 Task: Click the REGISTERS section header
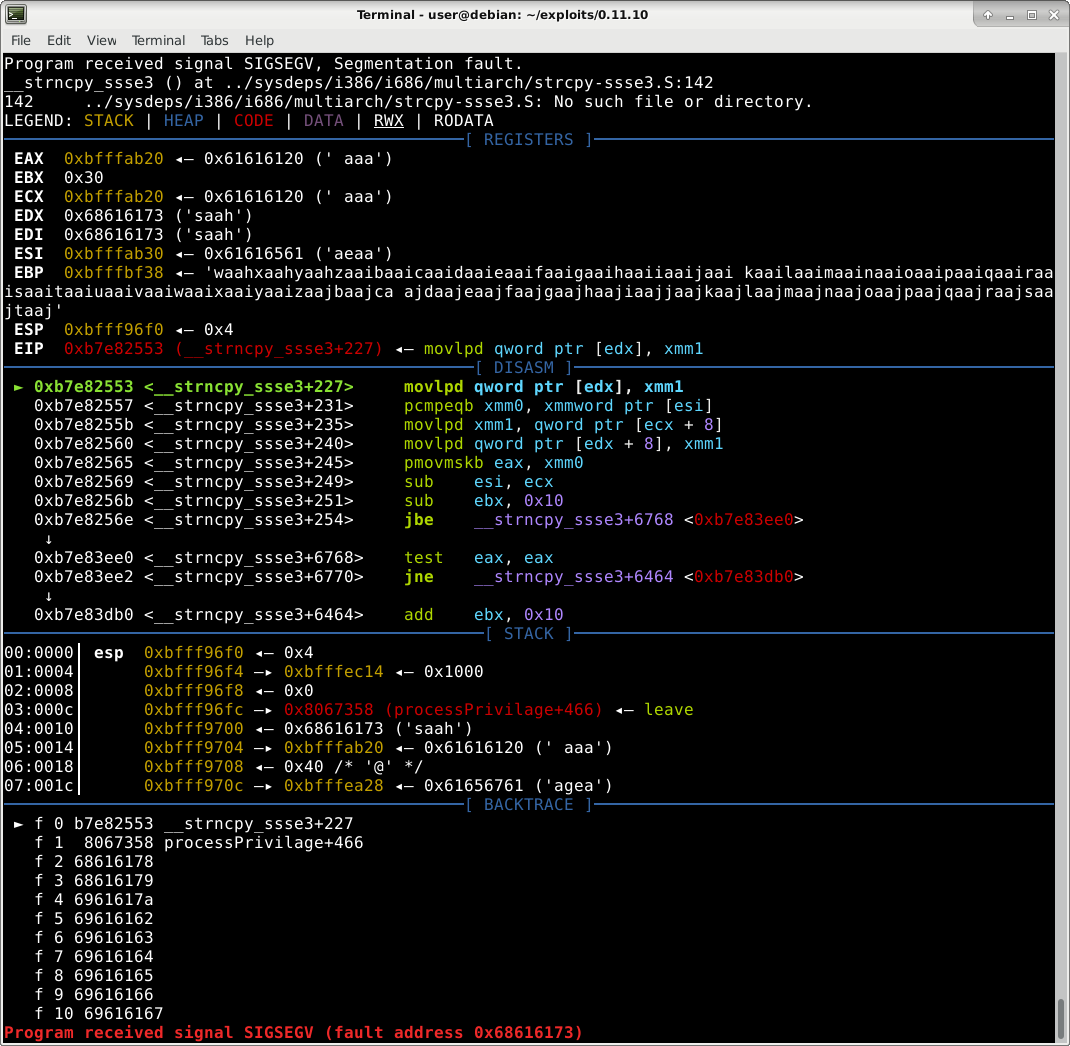pos(528,139)
